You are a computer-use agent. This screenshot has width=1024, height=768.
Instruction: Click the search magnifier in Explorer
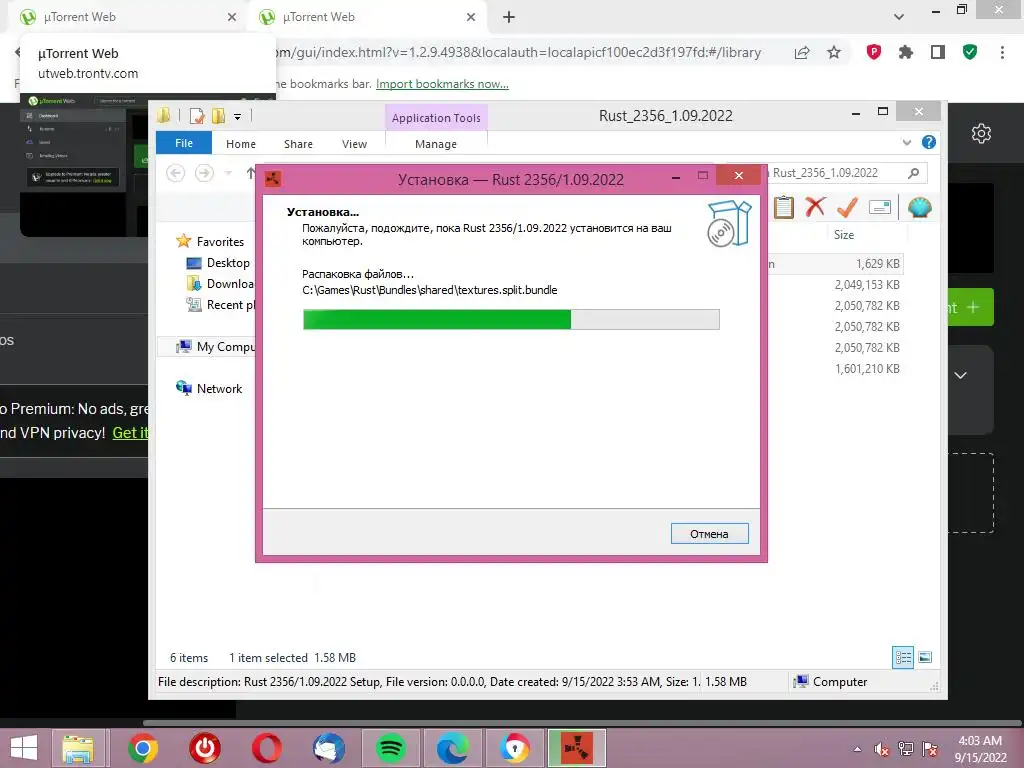click(x=914, y=173)
